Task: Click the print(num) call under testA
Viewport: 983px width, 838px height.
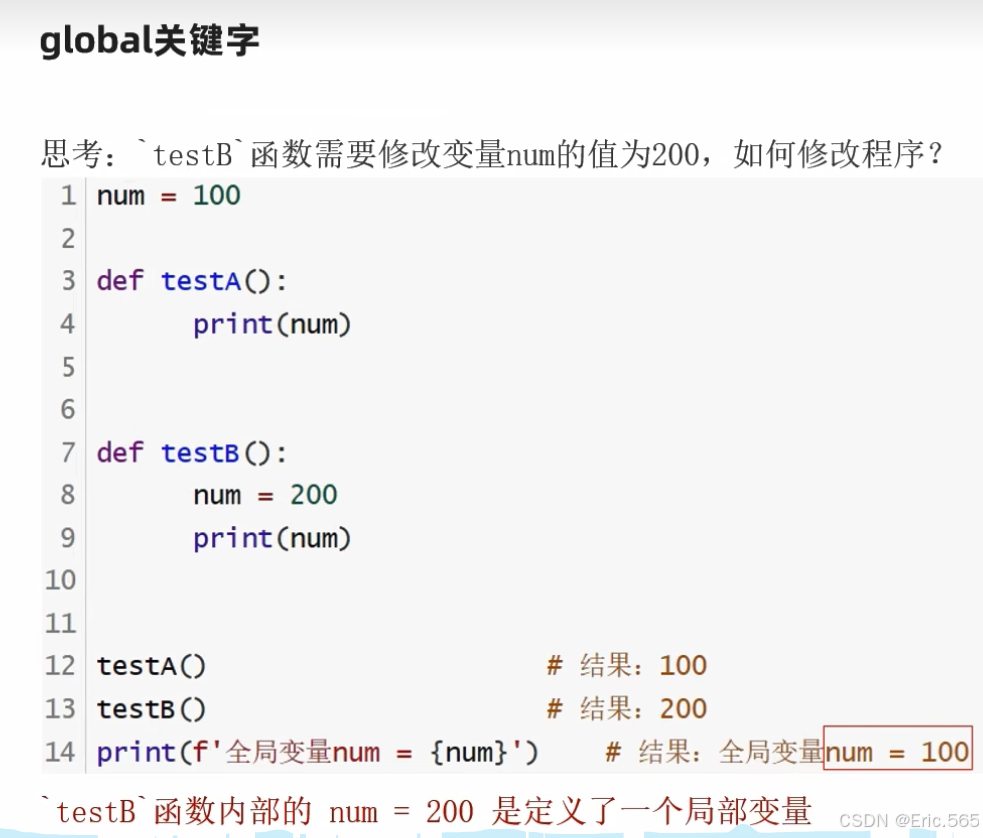Action: click(271, 324)
